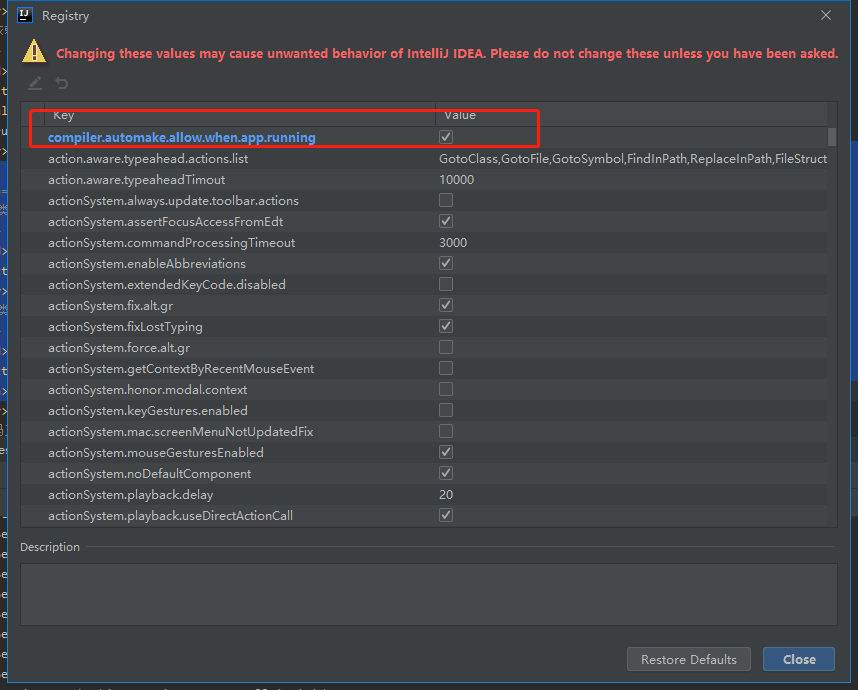The height and width of the screenshot is (690, 858).
Task: Click the revert arrow icon
Action: [61, 83]
